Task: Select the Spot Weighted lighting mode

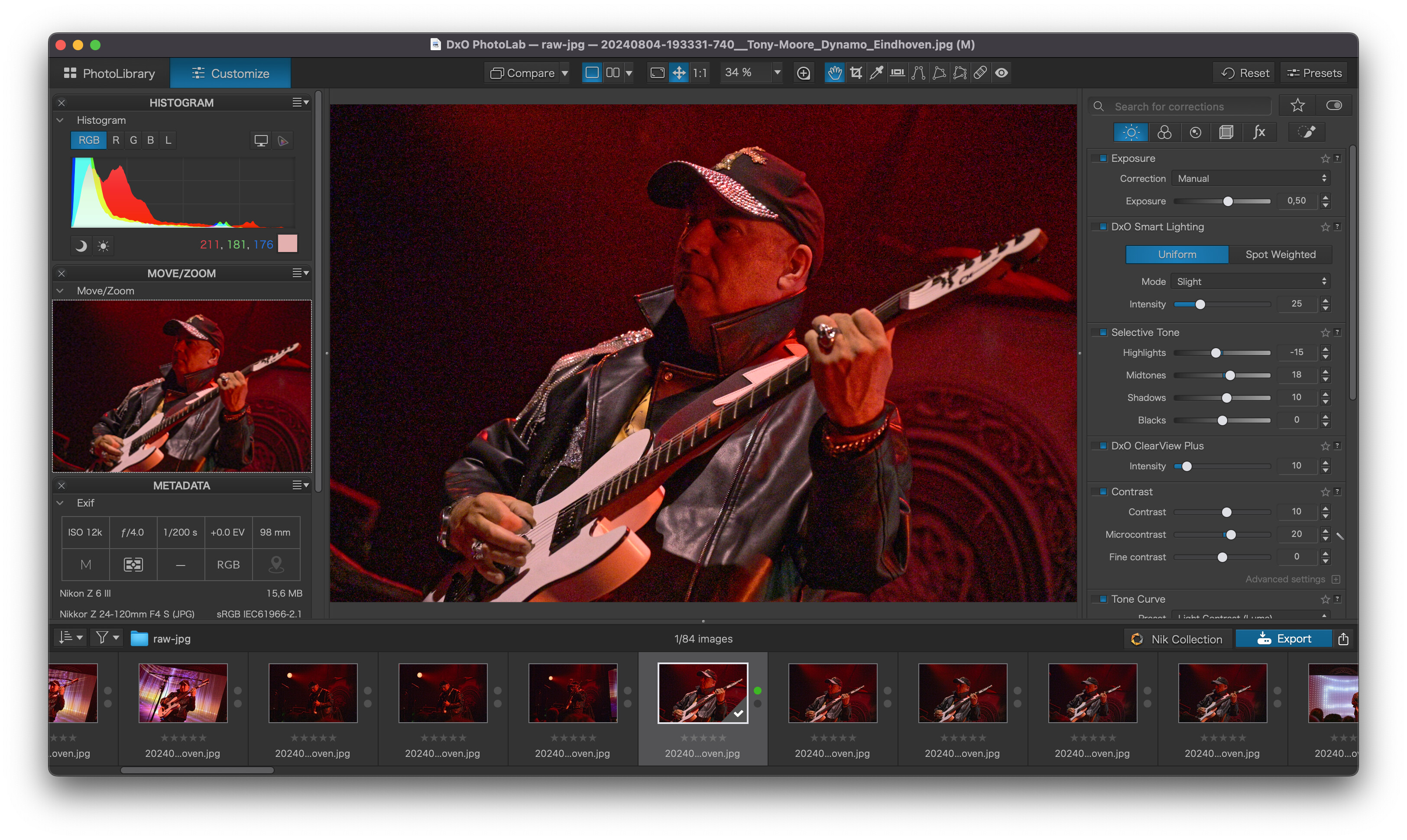Action: click(x=1280, y=255)
